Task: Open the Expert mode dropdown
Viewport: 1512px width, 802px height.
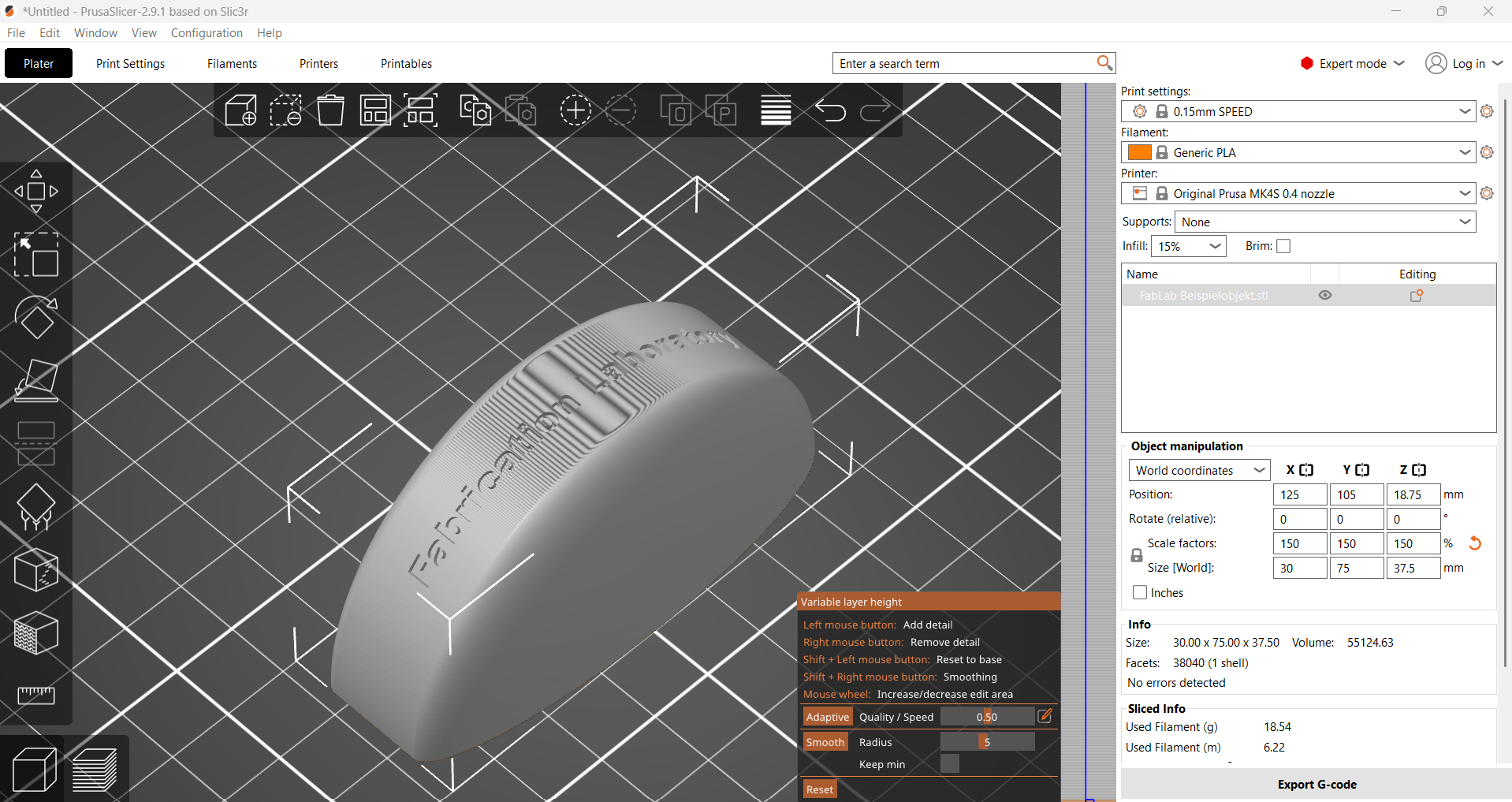Action: (1353, 63)
